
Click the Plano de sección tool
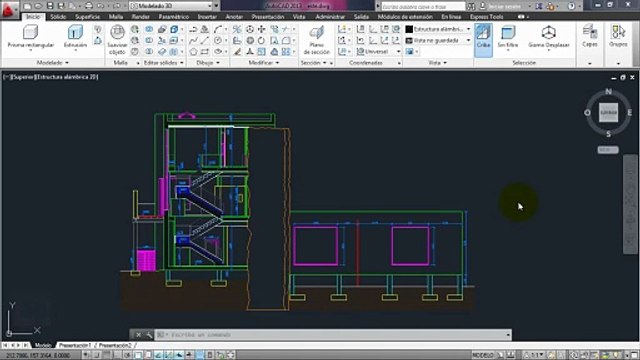tap(317, 40)
